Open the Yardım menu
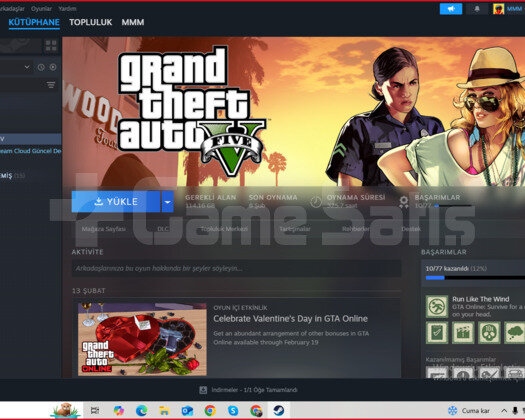 [67, 9]
